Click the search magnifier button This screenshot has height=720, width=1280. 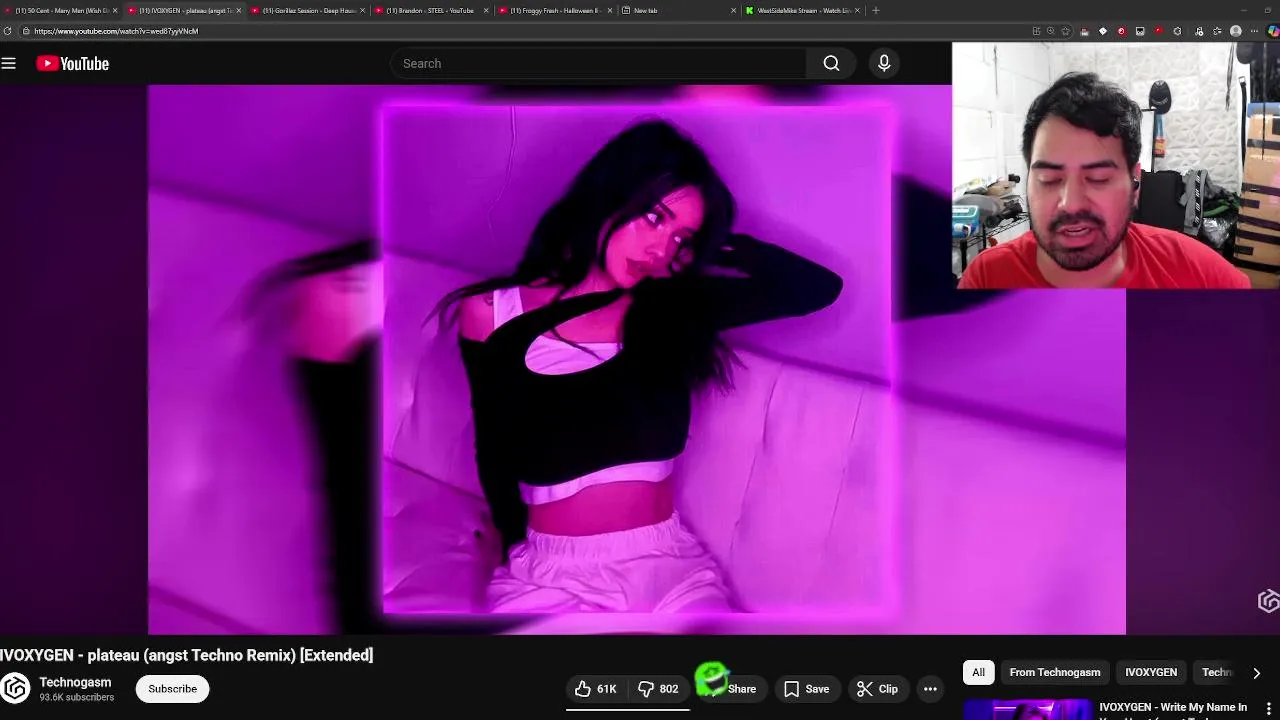click(x=831, y=63)
